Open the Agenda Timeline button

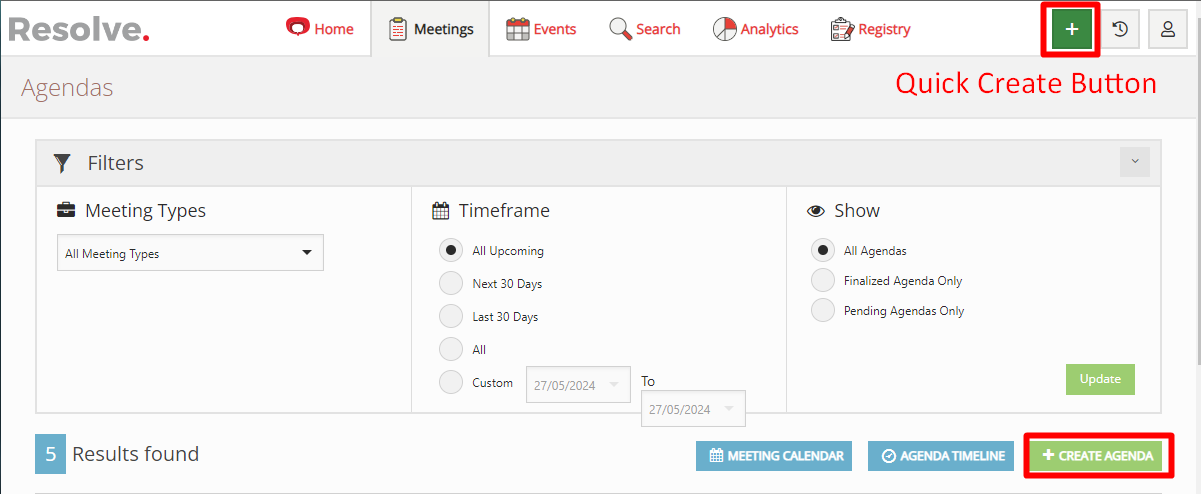[x=941, y=456]
